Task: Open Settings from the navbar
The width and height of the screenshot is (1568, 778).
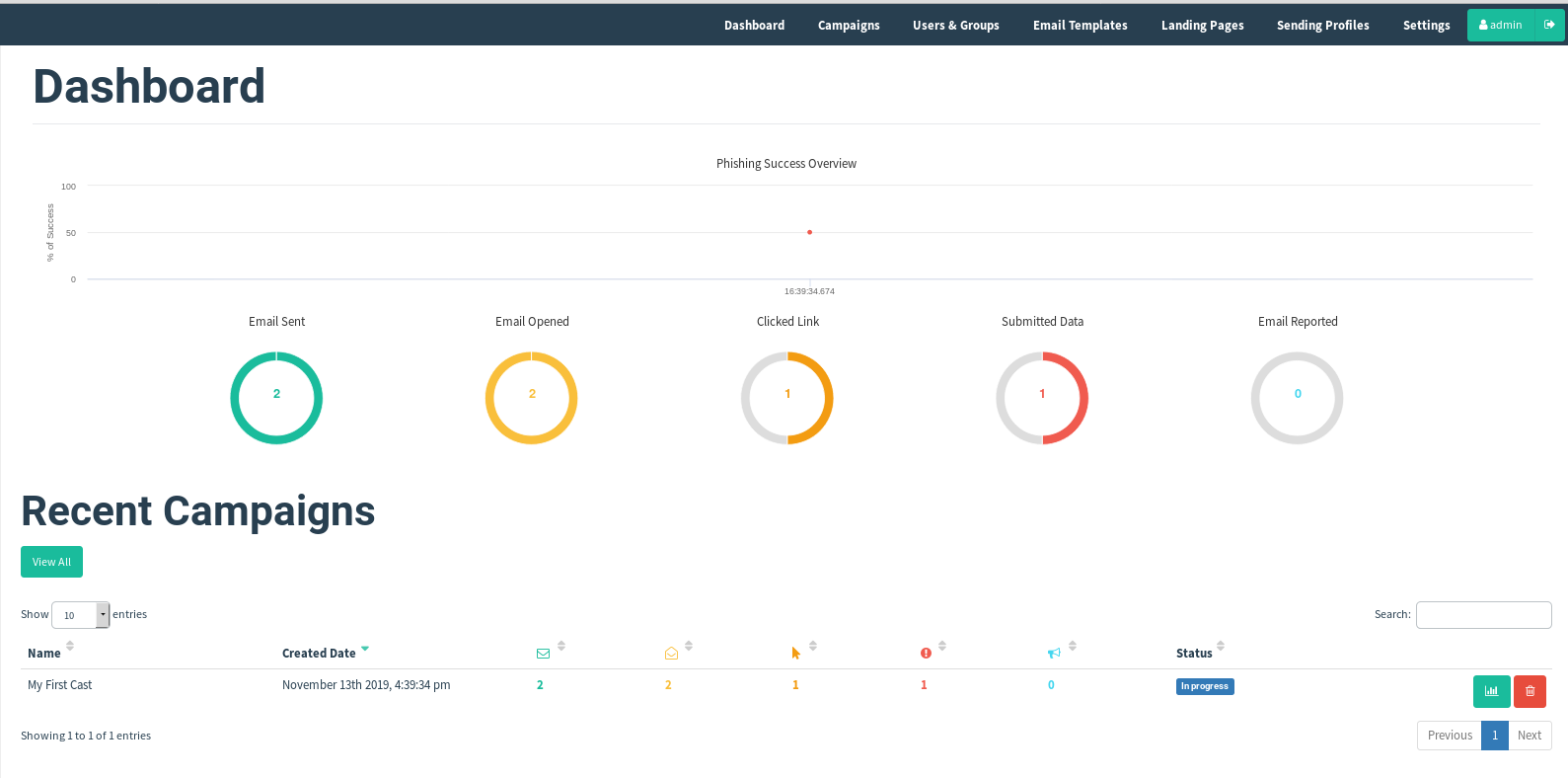Action: 1427,26
